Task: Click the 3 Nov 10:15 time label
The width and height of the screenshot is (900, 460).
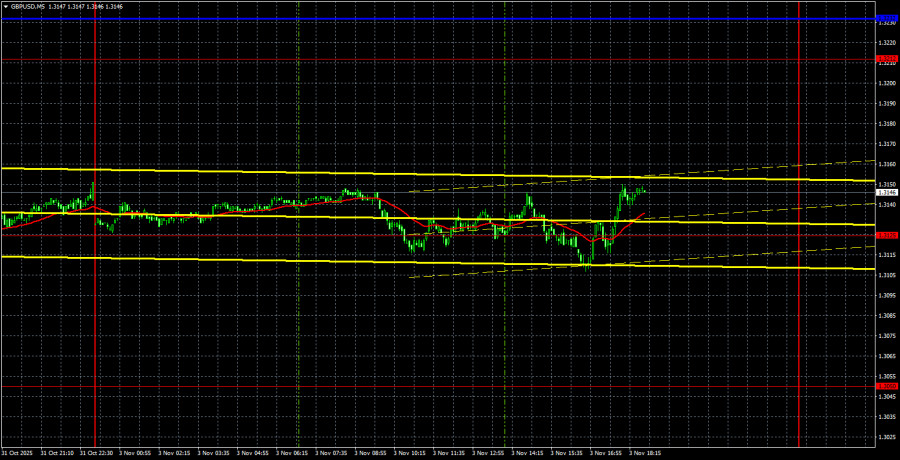Action: [408, 452]
